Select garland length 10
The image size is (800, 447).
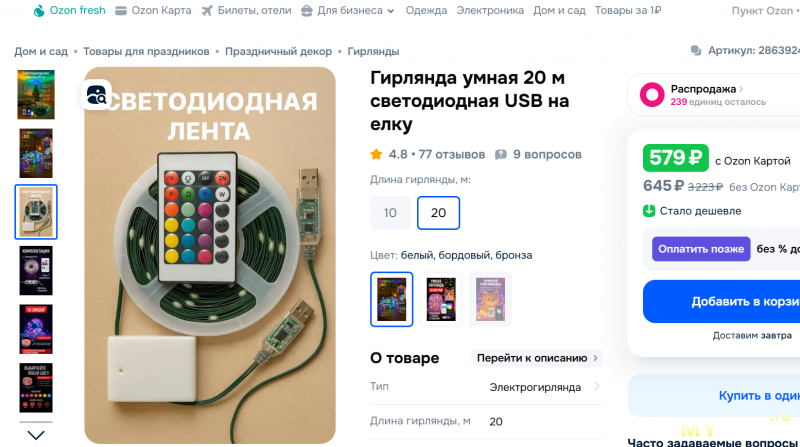(x=390, y=213)
